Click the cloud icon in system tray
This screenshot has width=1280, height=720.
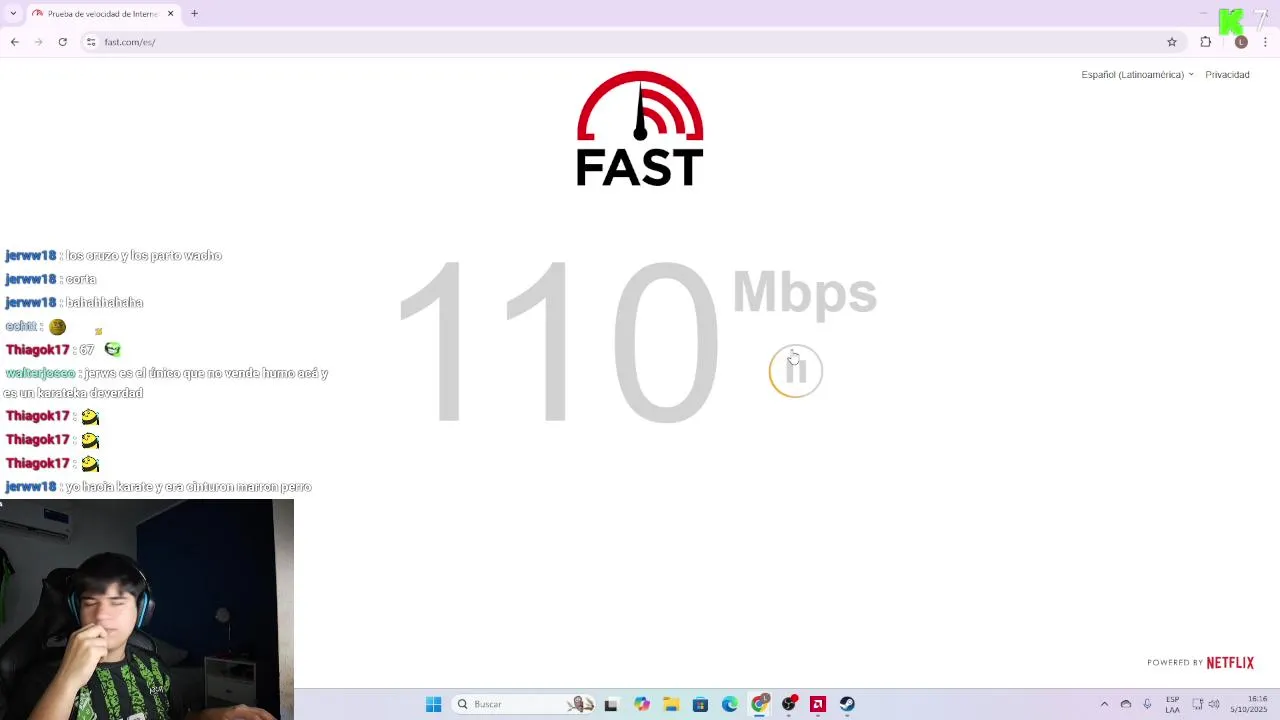[1126, 704]
